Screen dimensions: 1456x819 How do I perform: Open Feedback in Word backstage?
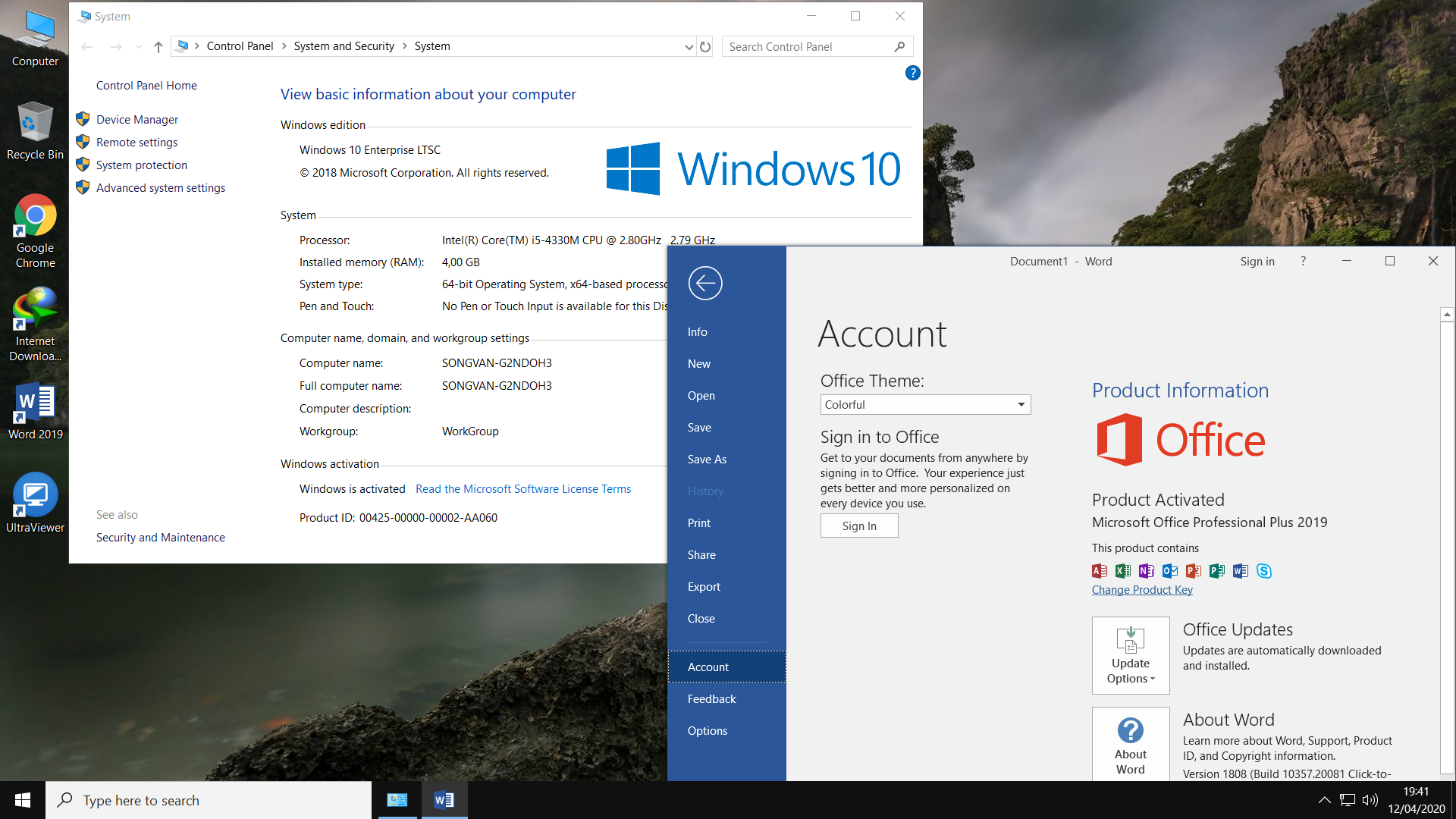726,699
